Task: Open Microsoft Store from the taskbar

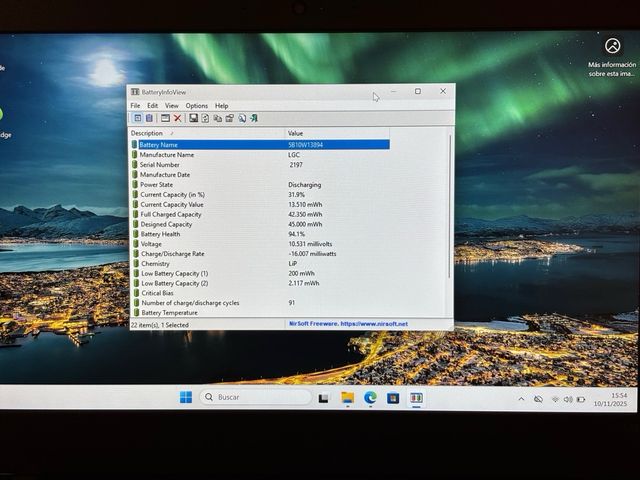Action: 393,397
